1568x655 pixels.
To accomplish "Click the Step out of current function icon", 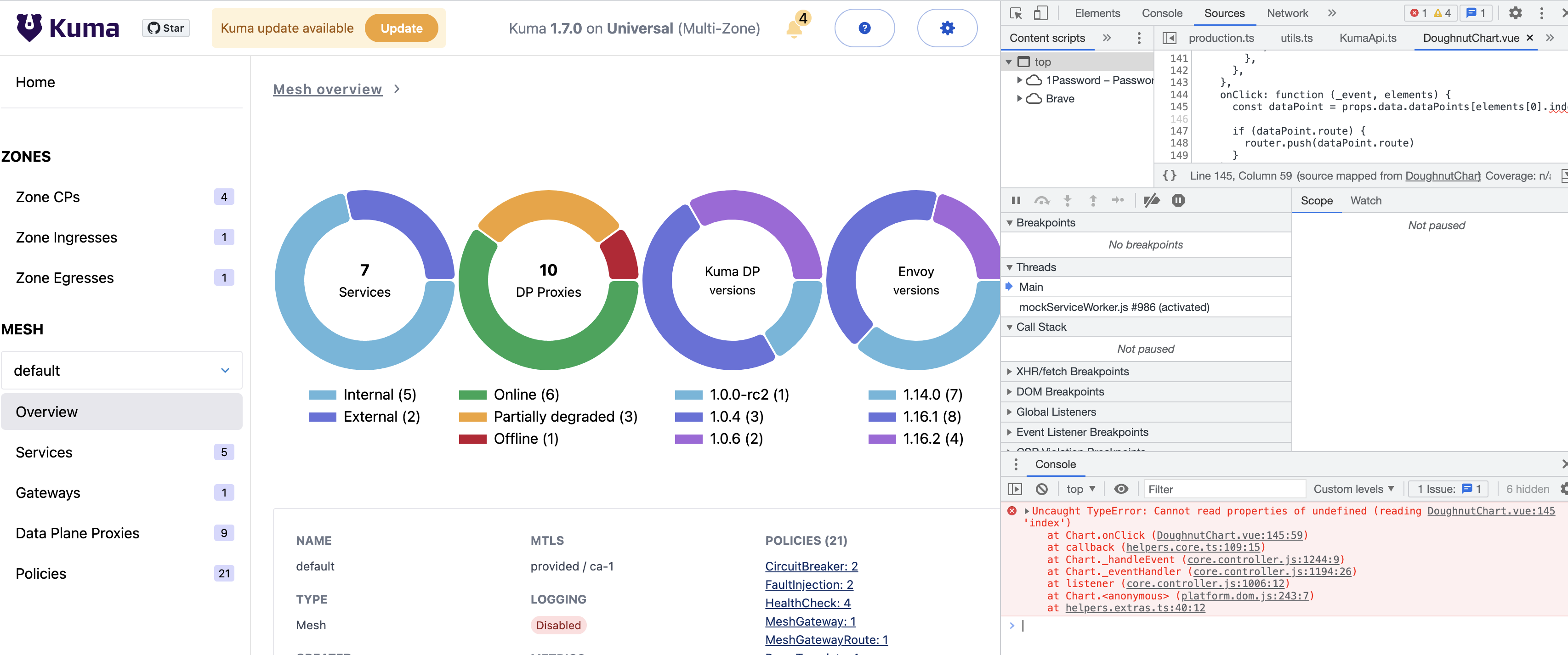I will (1093, 200).
